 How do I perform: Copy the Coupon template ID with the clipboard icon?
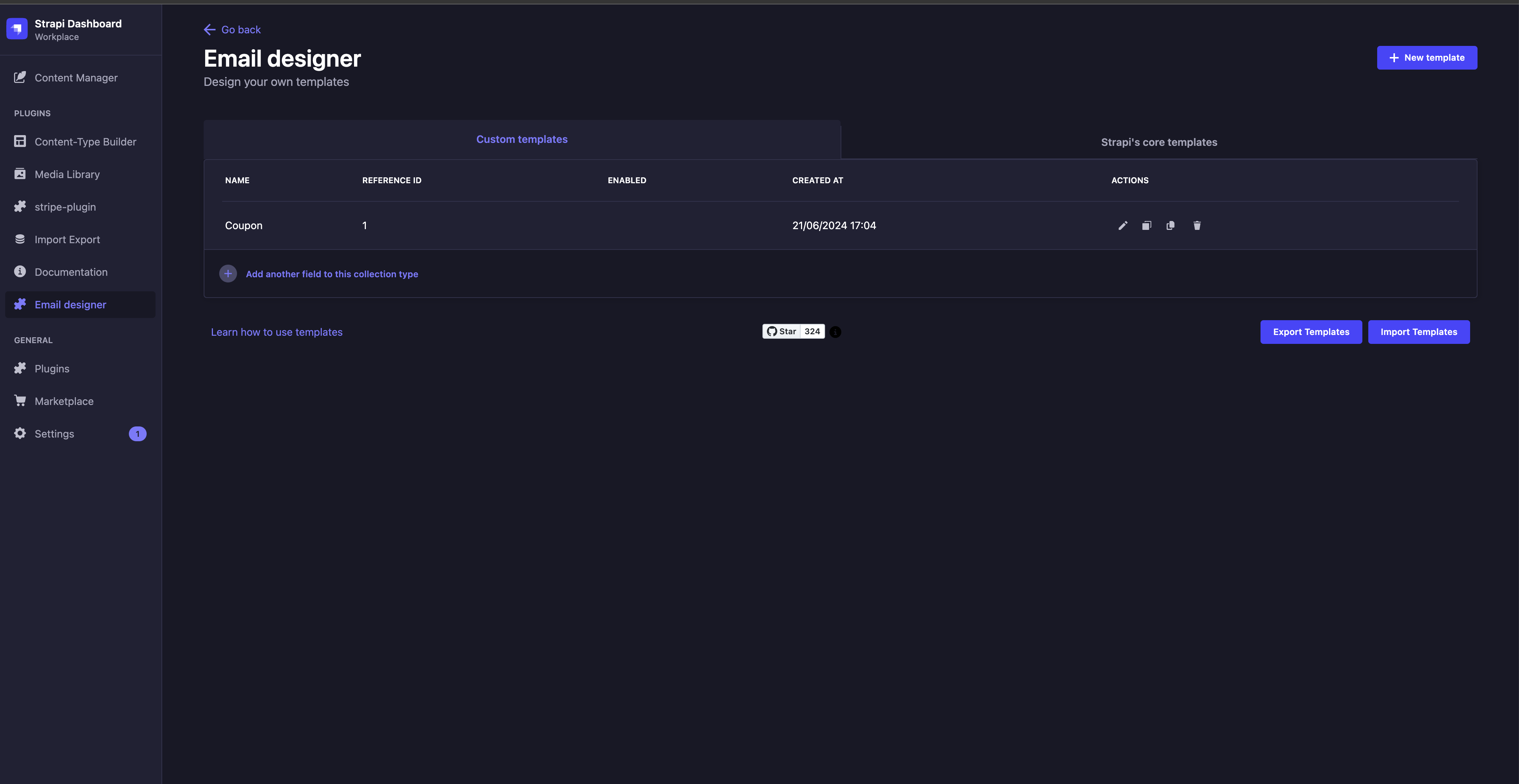click(x=1171, y=225)
